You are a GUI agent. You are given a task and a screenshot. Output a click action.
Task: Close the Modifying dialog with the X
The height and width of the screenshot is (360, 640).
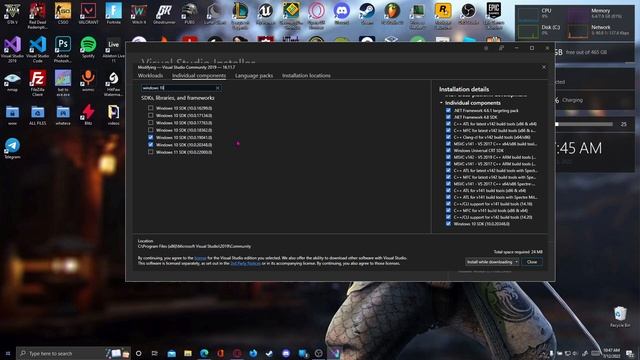[x=544, y=67]
